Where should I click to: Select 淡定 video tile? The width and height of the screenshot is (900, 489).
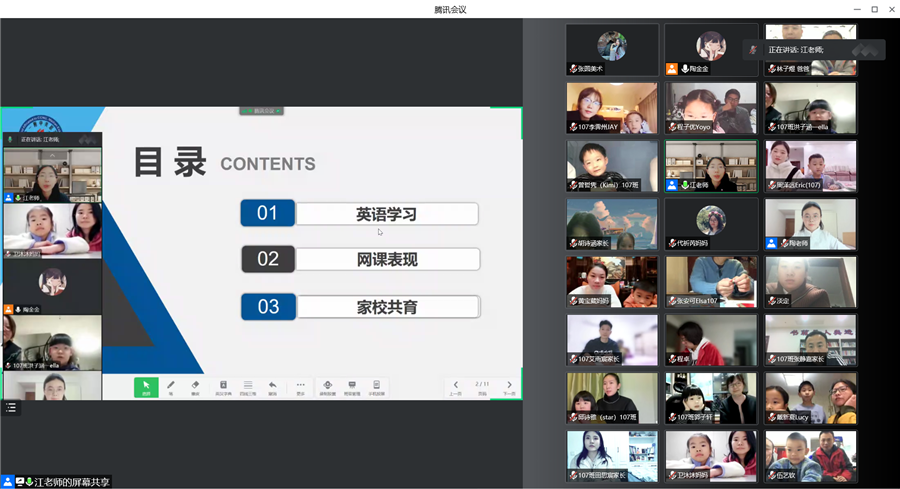pyautogui.click(x=810, y=282)
